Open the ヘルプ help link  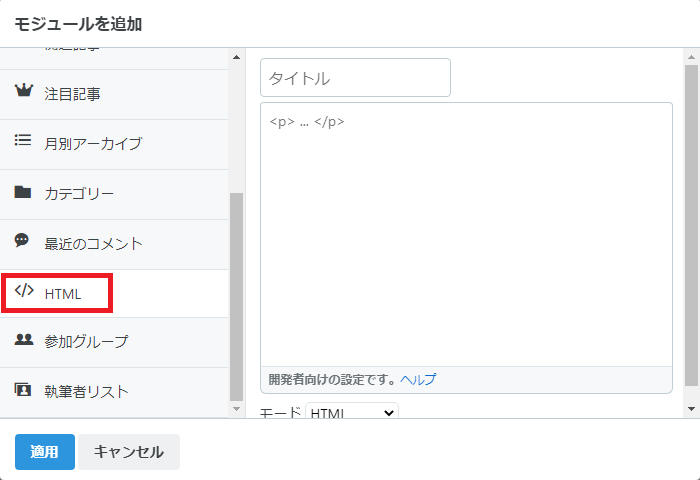(x=418, y=380)
